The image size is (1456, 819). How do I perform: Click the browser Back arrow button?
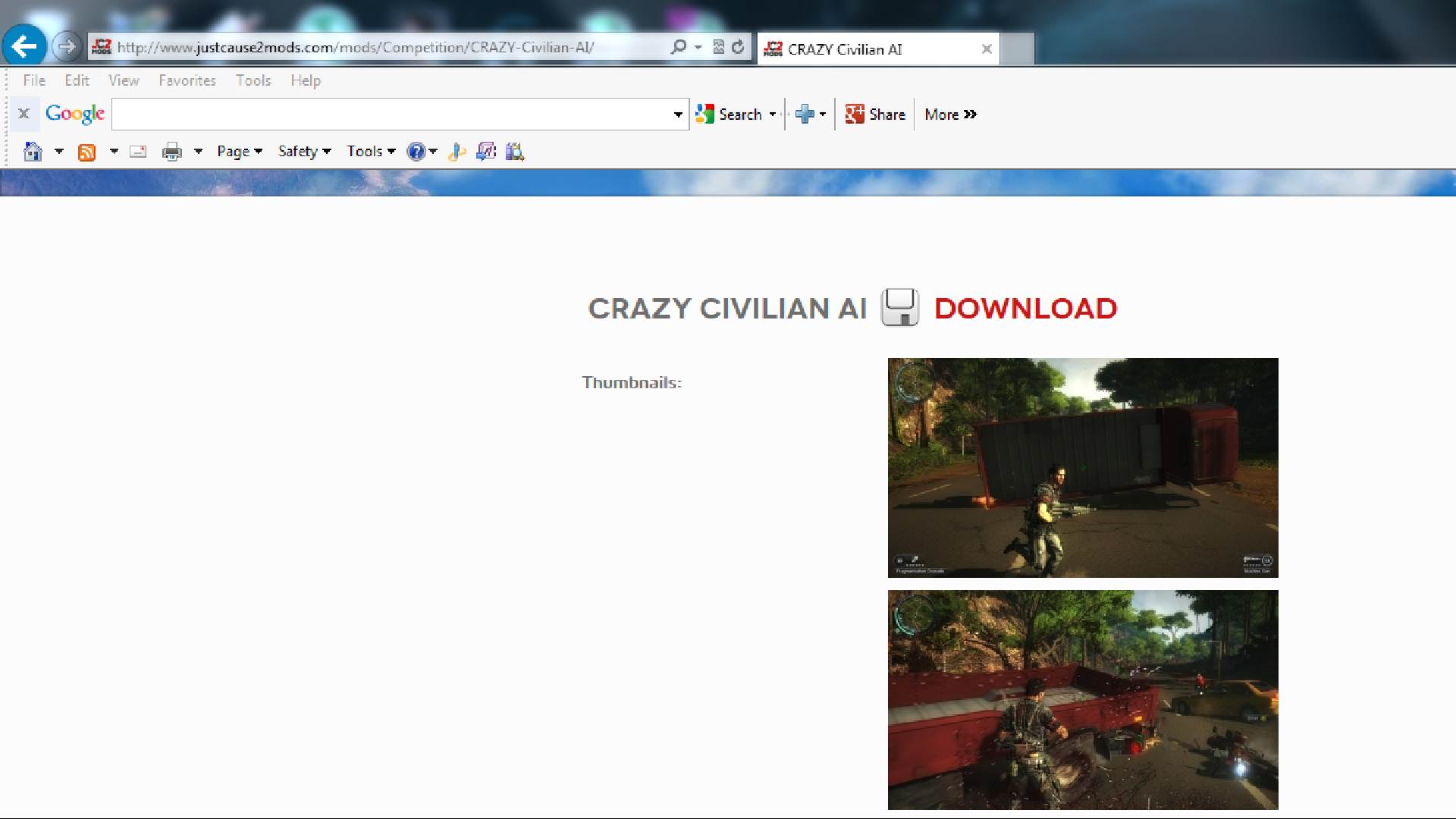coord(24,47)
